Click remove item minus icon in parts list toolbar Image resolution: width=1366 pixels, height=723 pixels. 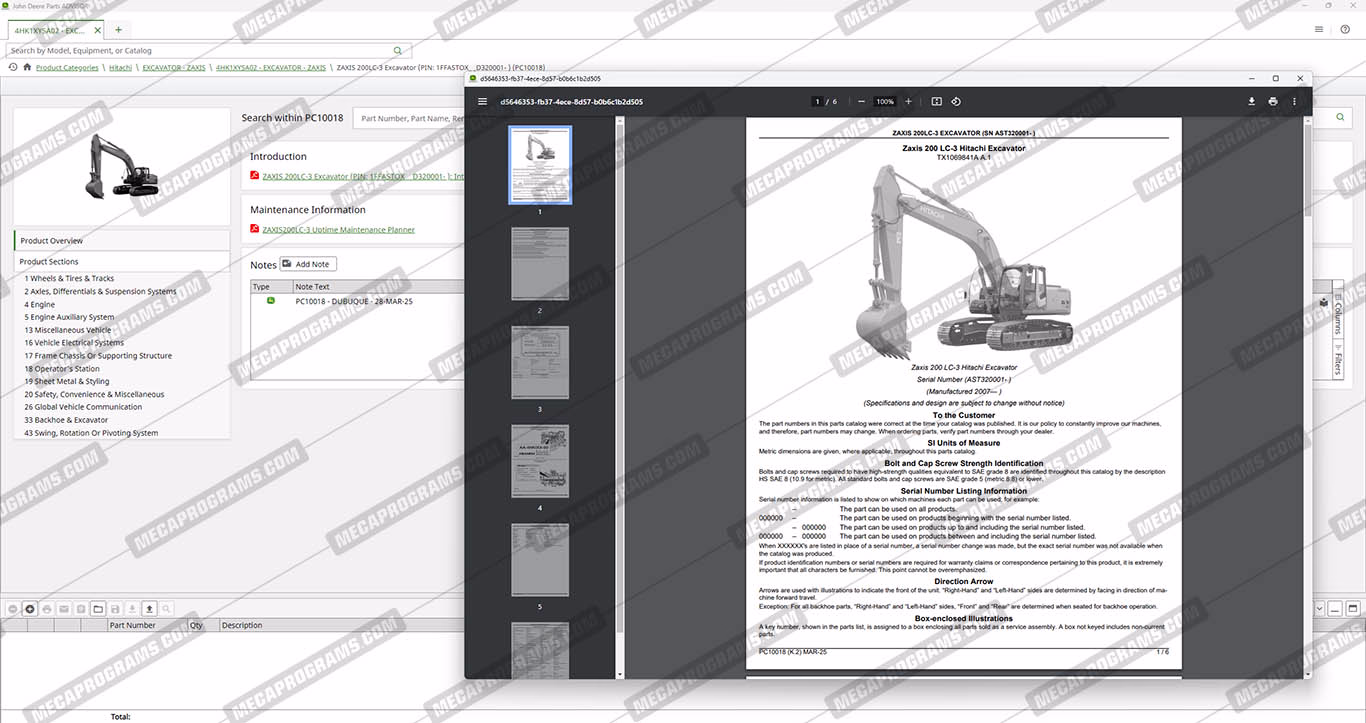pos(13,608)
